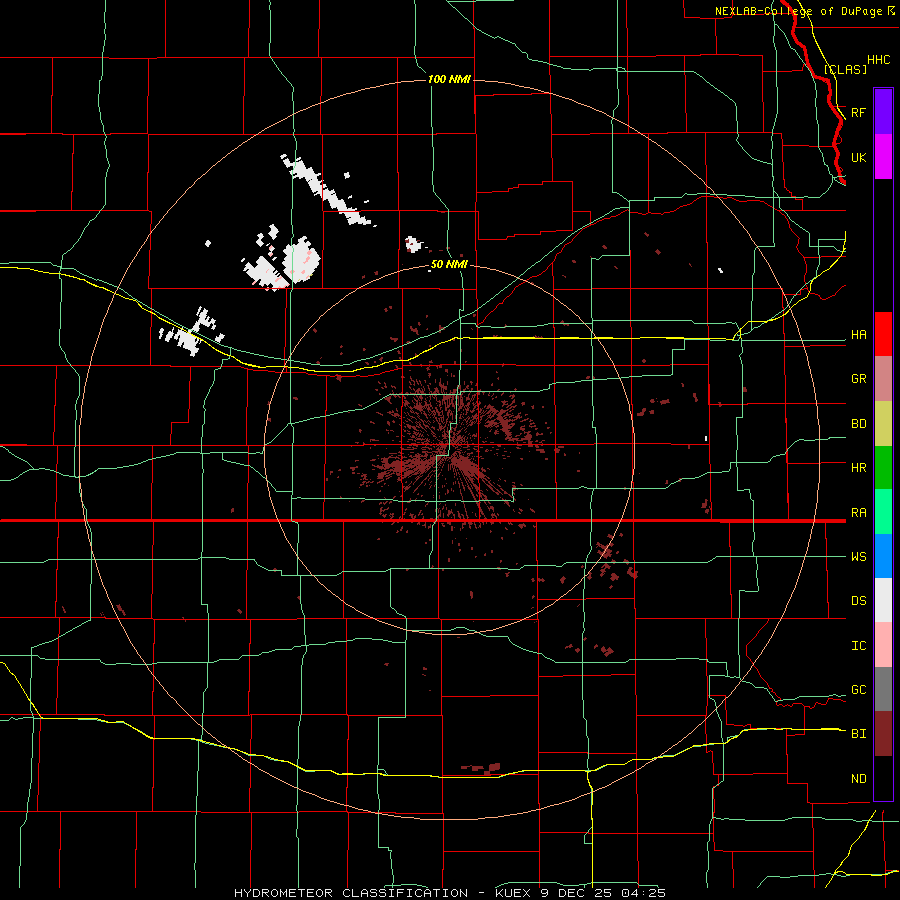The image size is (900, 900).
Task: Select the red HA legend swatch
Action: pyautogui.click(x=883, y=334)
